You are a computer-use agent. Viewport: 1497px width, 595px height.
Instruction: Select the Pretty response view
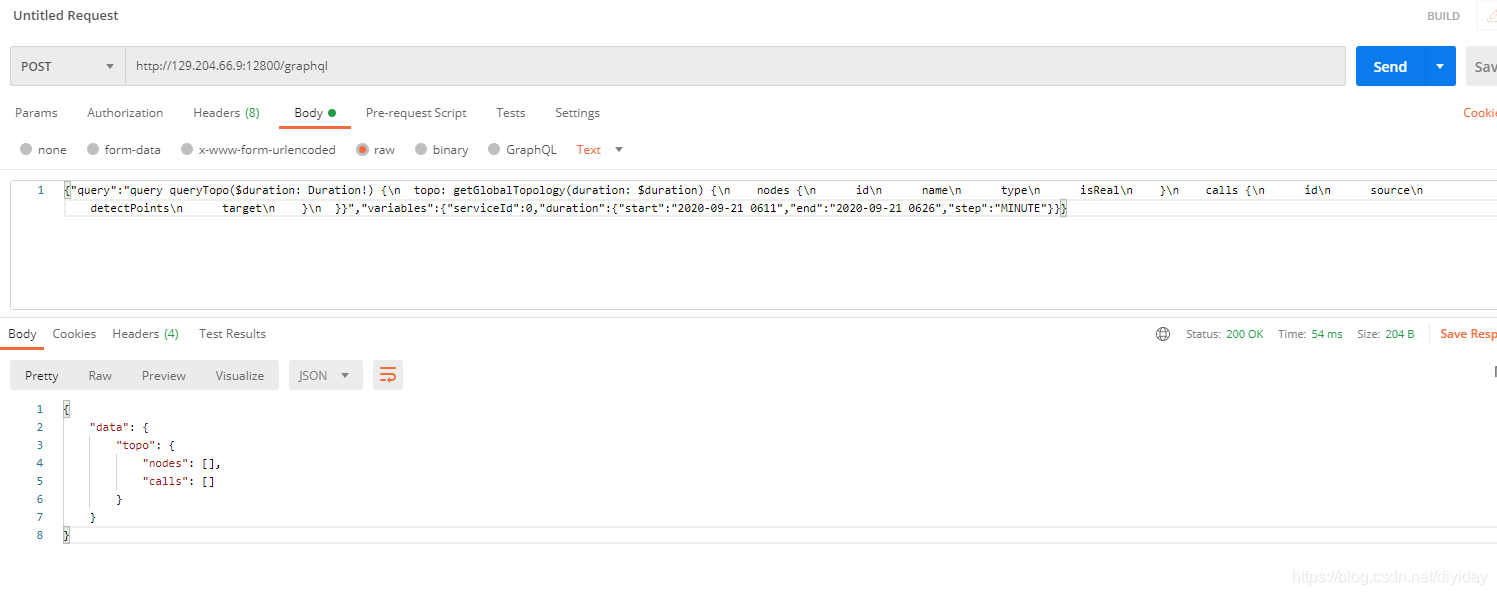[x=42, y=375]
